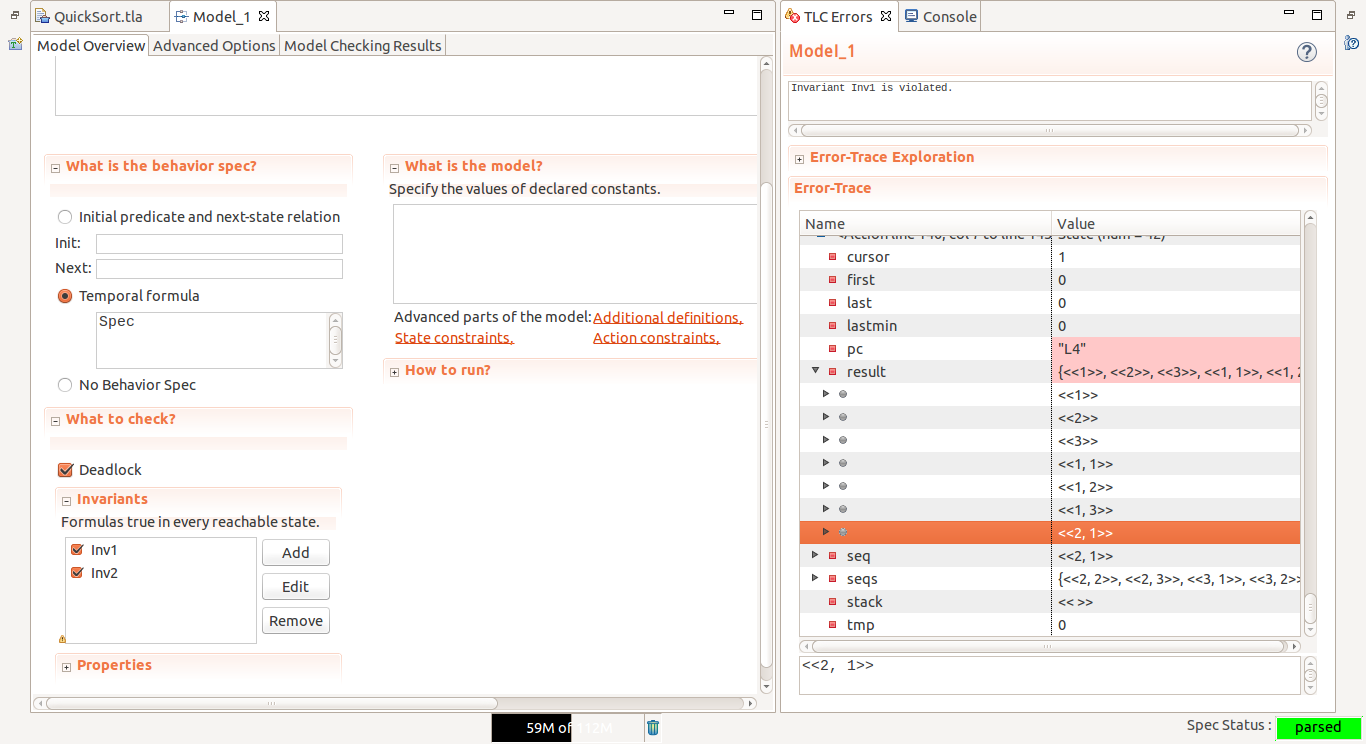Expand the 'How to run?' section
Viewport: 1366px width, 744px height.
point(395,372)
